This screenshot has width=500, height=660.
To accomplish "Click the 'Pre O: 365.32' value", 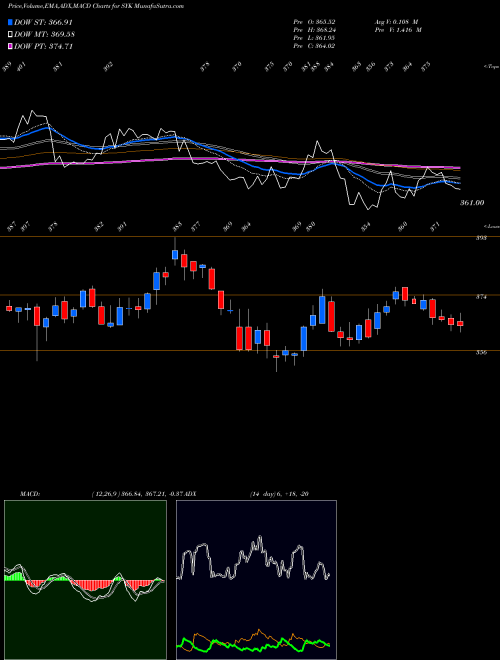I will 314,22.
